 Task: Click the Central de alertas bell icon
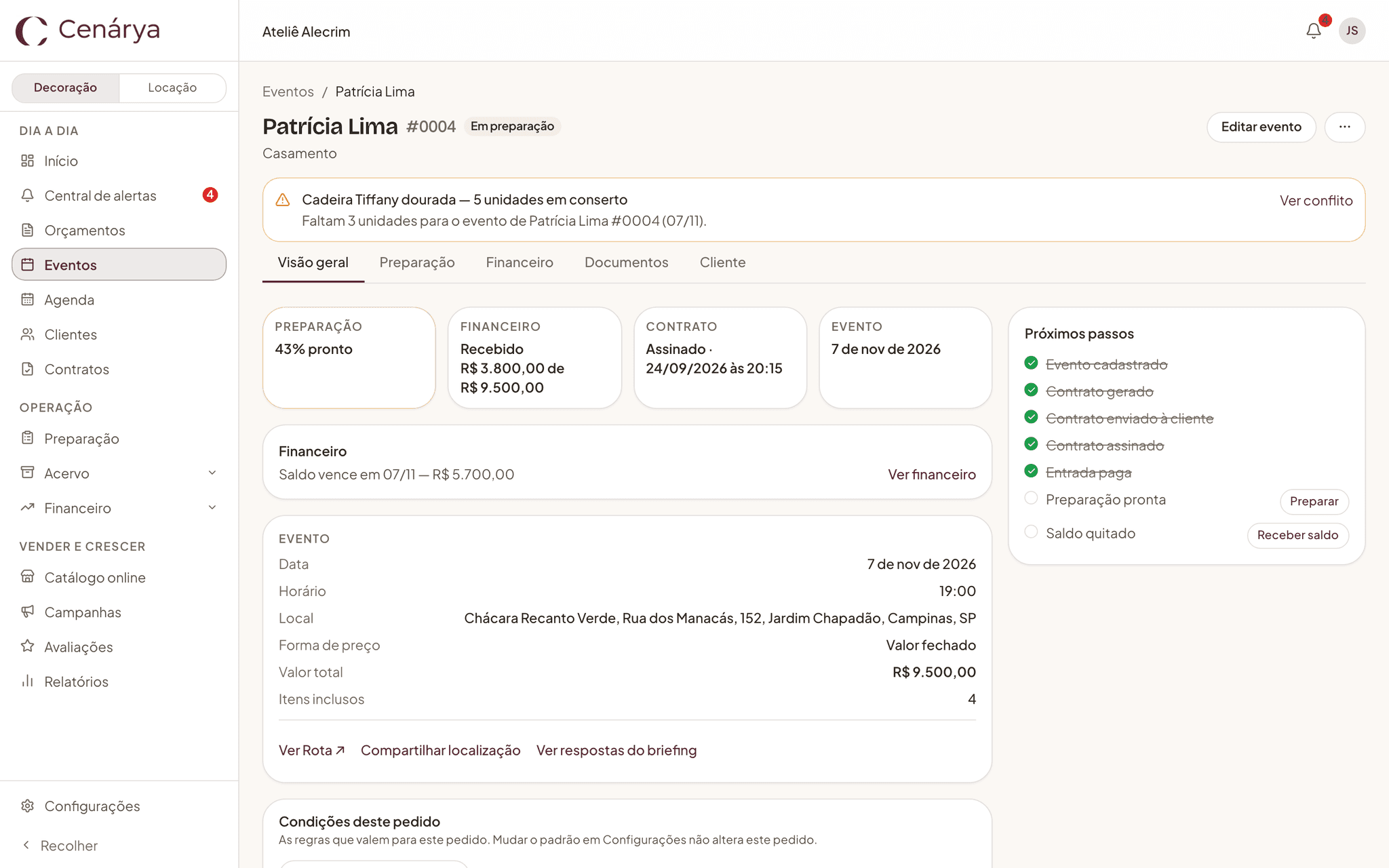pyautogui.click(x=27, y=195)
